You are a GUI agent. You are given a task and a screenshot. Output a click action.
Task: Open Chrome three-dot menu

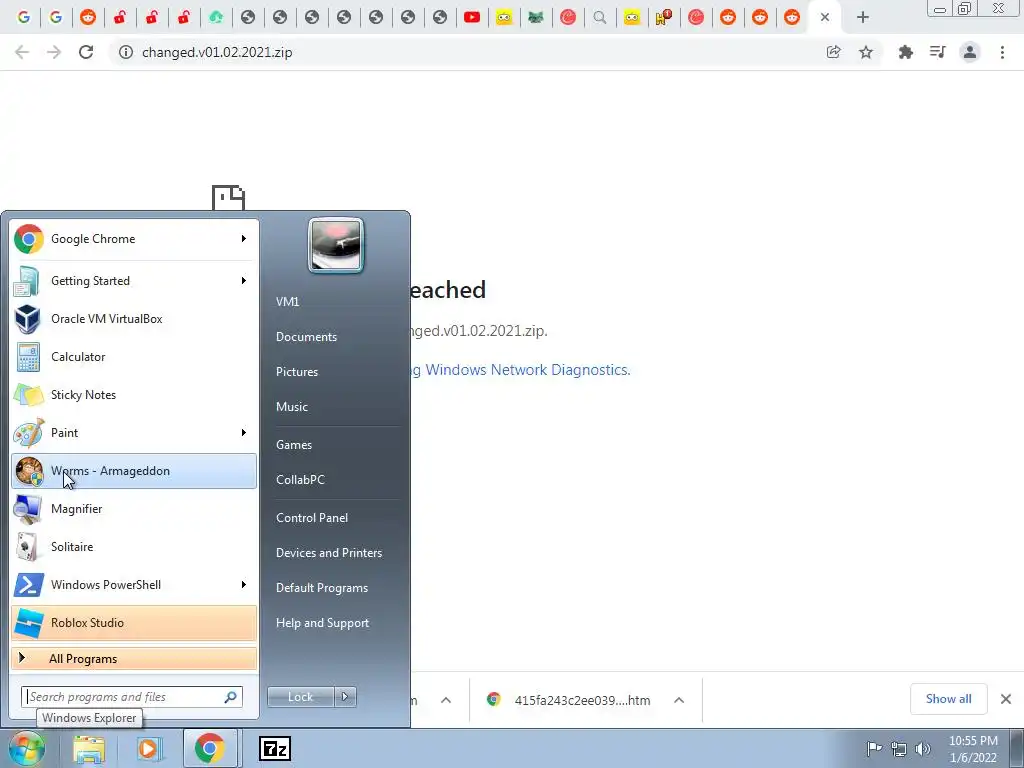pos(1002,52)
